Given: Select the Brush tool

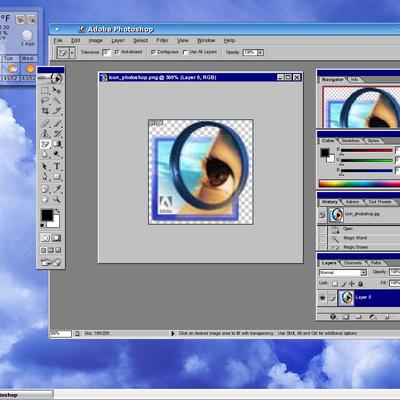Looking at the screenshot, I should (57, 123).
